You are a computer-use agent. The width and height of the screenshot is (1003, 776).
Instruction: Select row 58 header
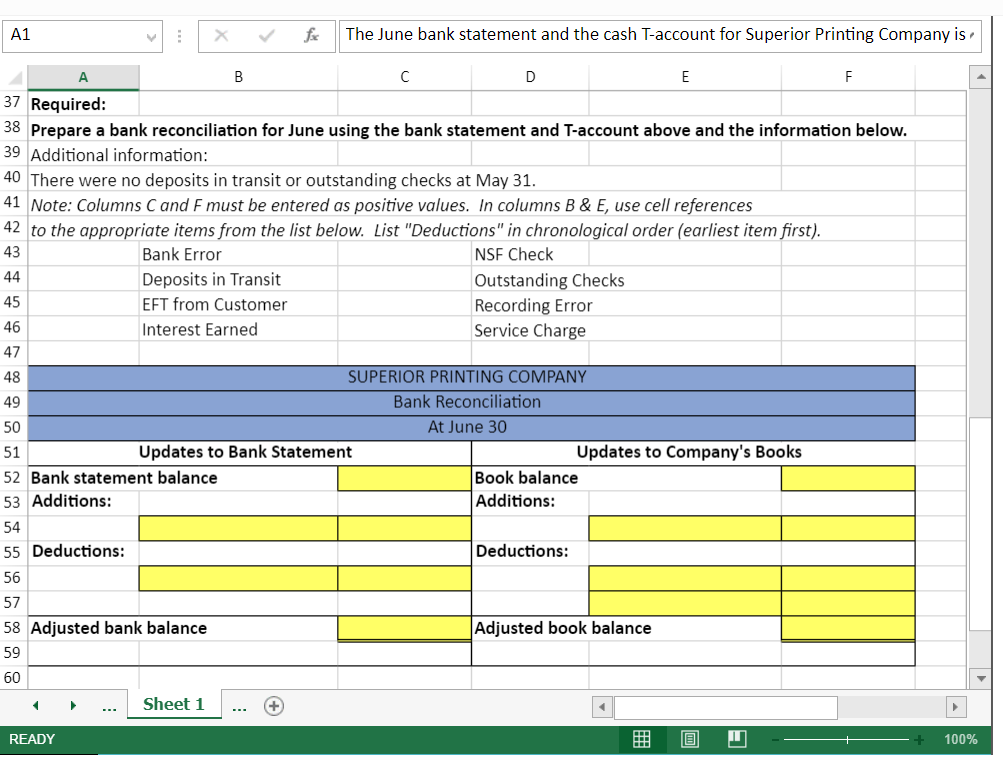click(13, 628)
